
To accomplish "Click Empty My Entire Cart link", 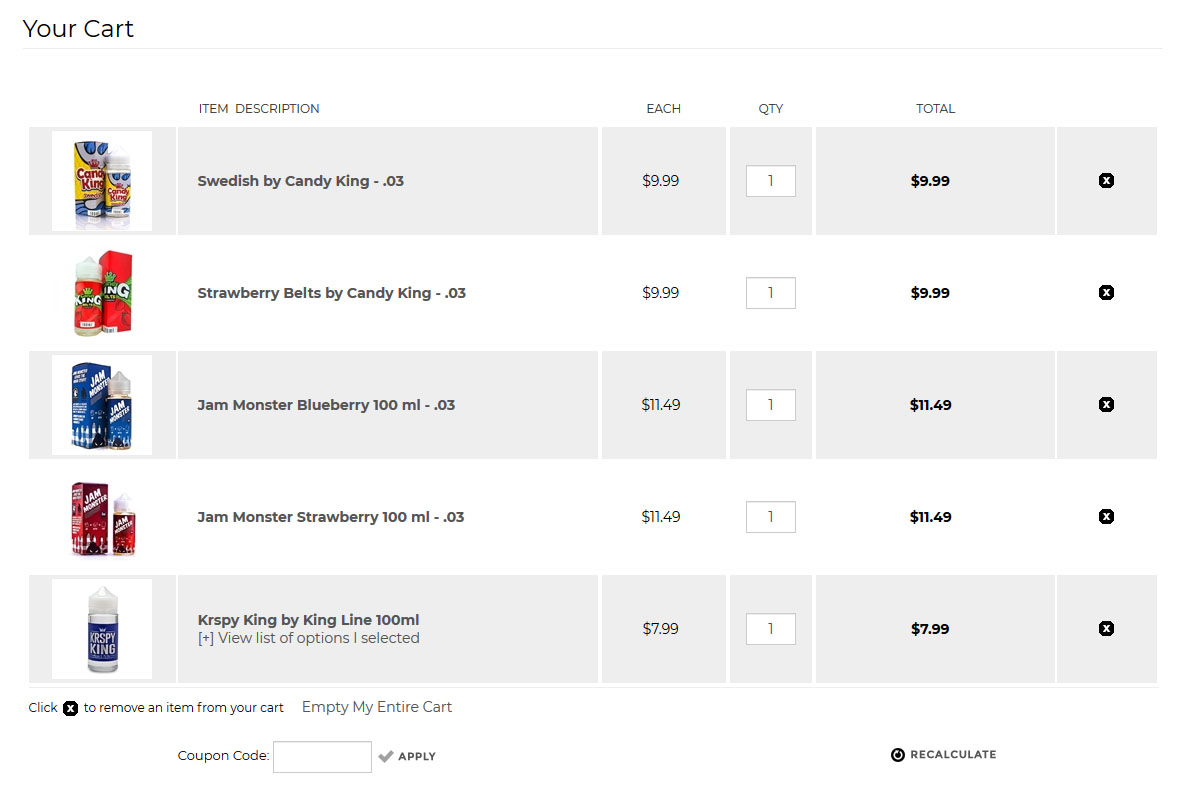I will [x=376, y=707].
